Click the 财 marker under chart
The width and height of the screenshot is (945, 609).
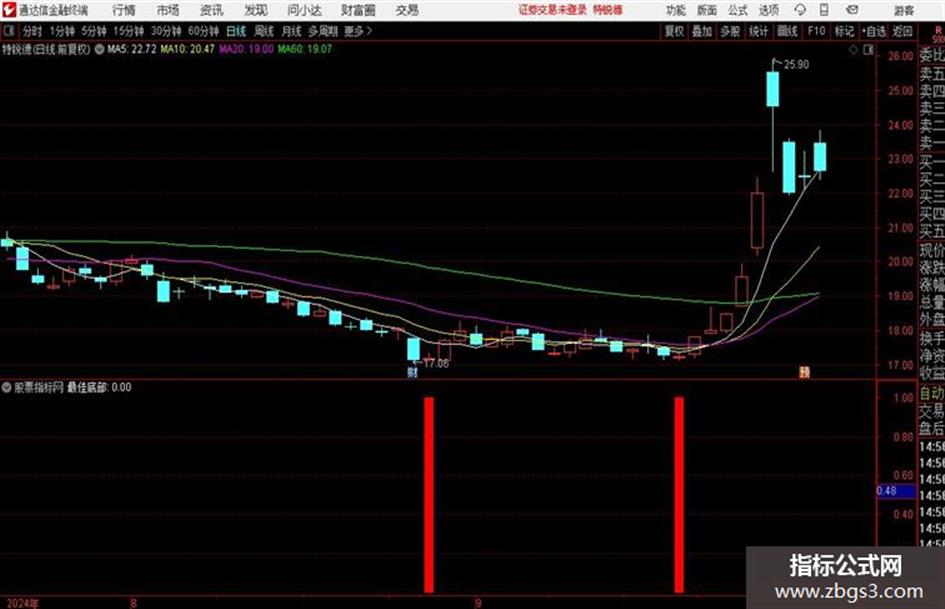point(413,373)
